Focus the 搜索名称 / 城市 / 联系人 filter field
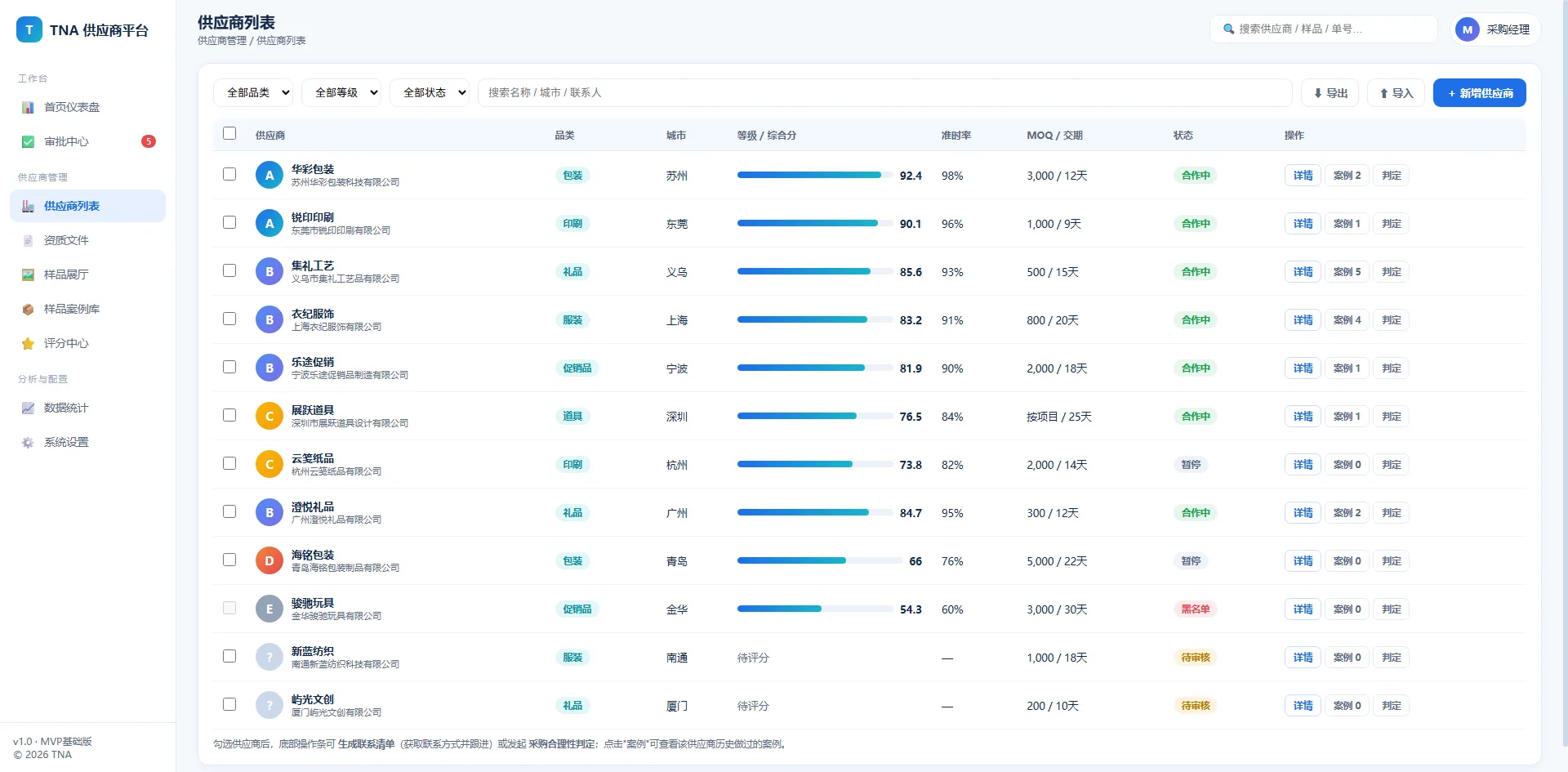The width and height of the screenshot is (1568, 772). [884, 92]
